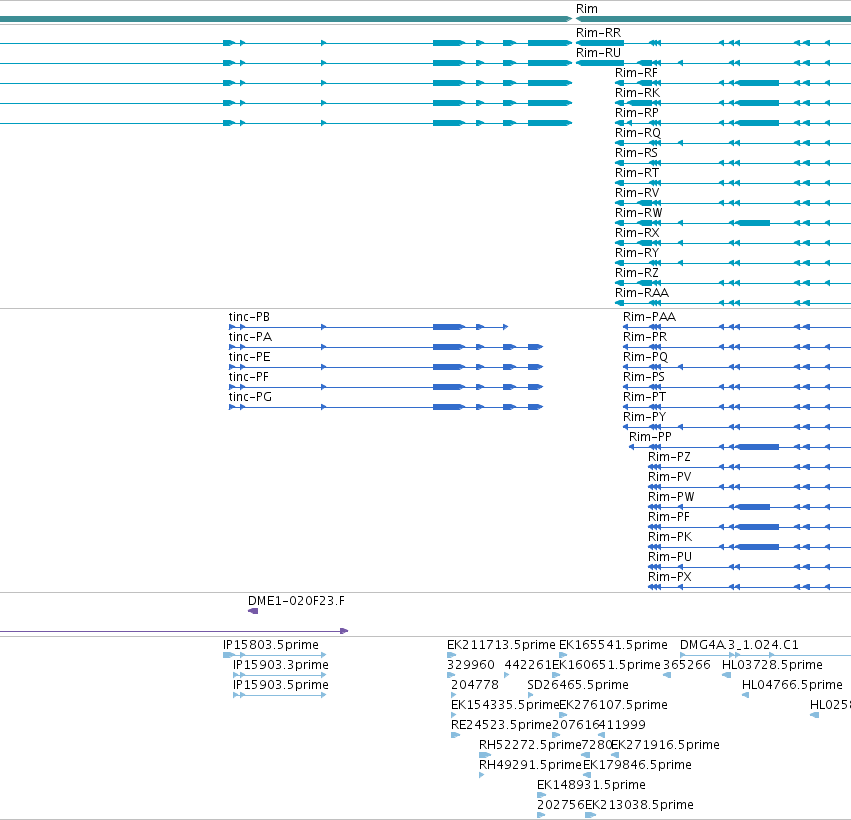Viewport: 851px width, 820px height.
Task: Open the IP15803.5prime EST label
Action: (x=271, y=645)
